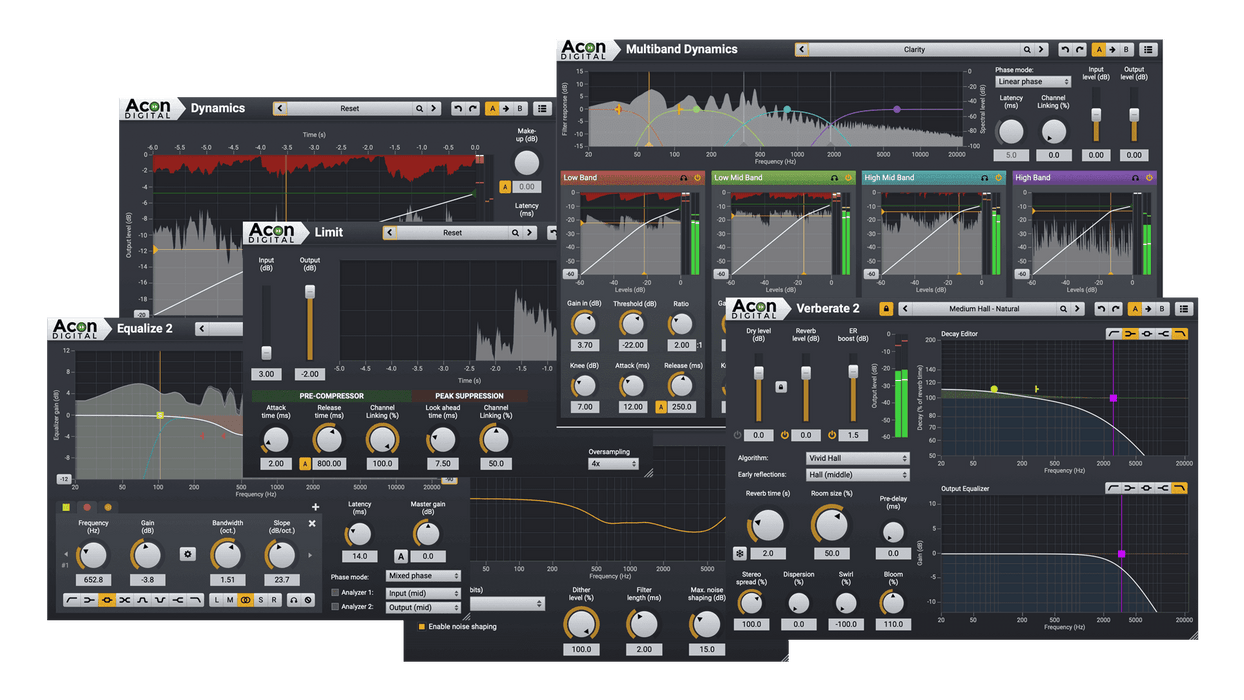Open the Algorithm dropdown showing Vivid Hall
1244x700 pixels.
pos(857,459)
